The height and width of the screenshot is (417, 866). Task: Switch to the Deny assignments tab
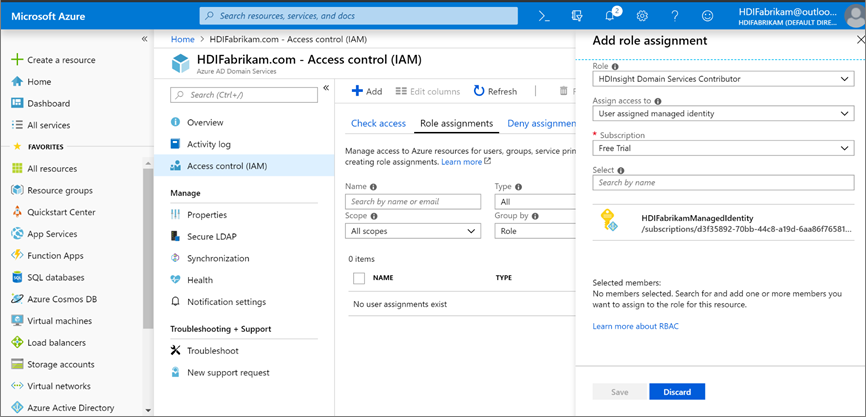[542, 123]
